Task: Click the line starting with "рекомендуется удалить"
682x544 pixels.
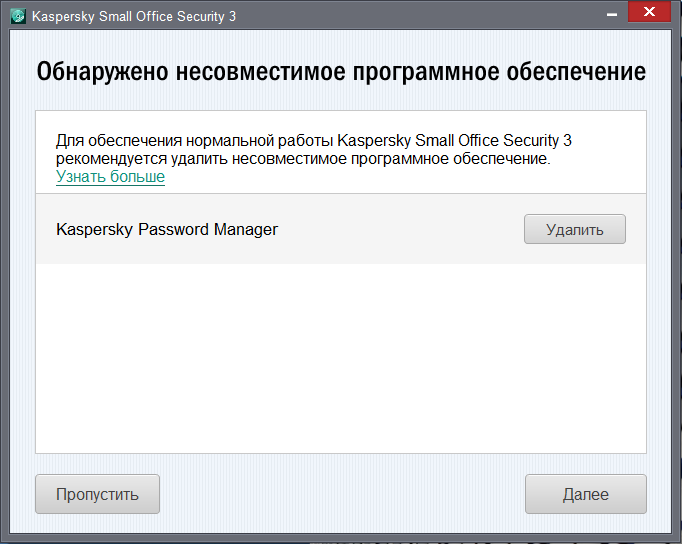Action: pos(303,158)
